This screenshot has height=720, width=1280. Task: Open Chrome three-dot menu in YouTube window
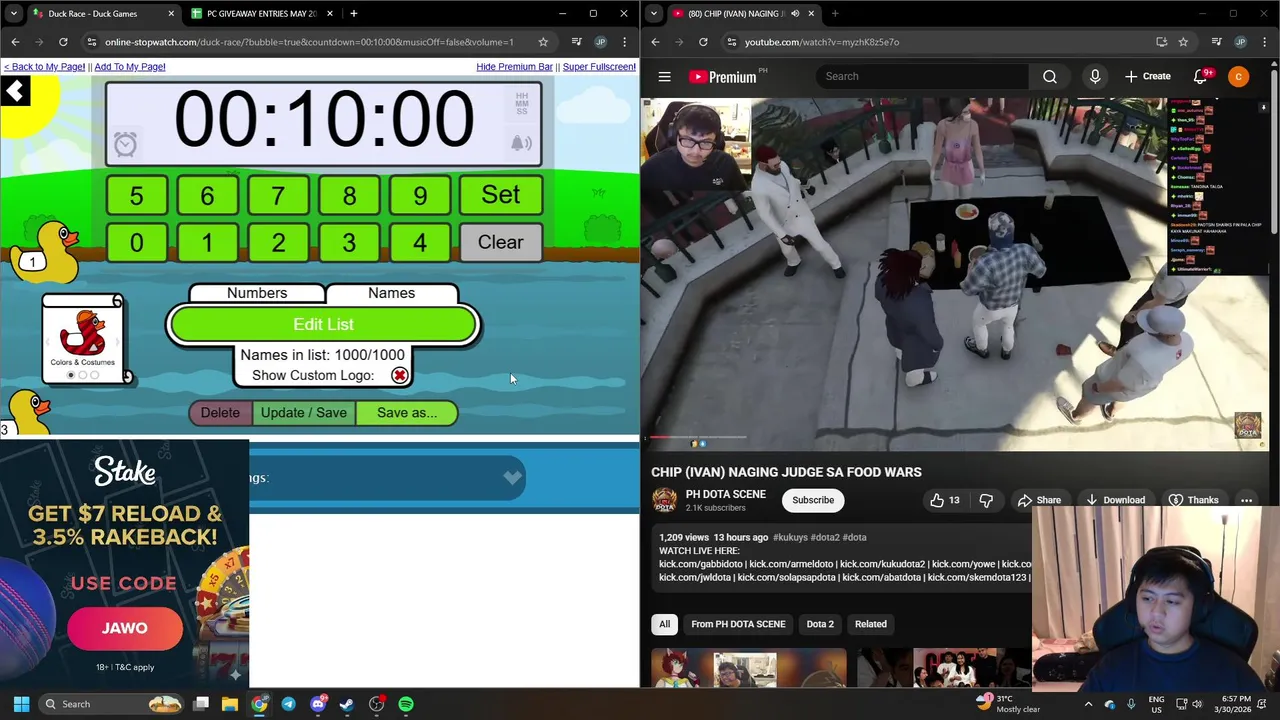1264,42
